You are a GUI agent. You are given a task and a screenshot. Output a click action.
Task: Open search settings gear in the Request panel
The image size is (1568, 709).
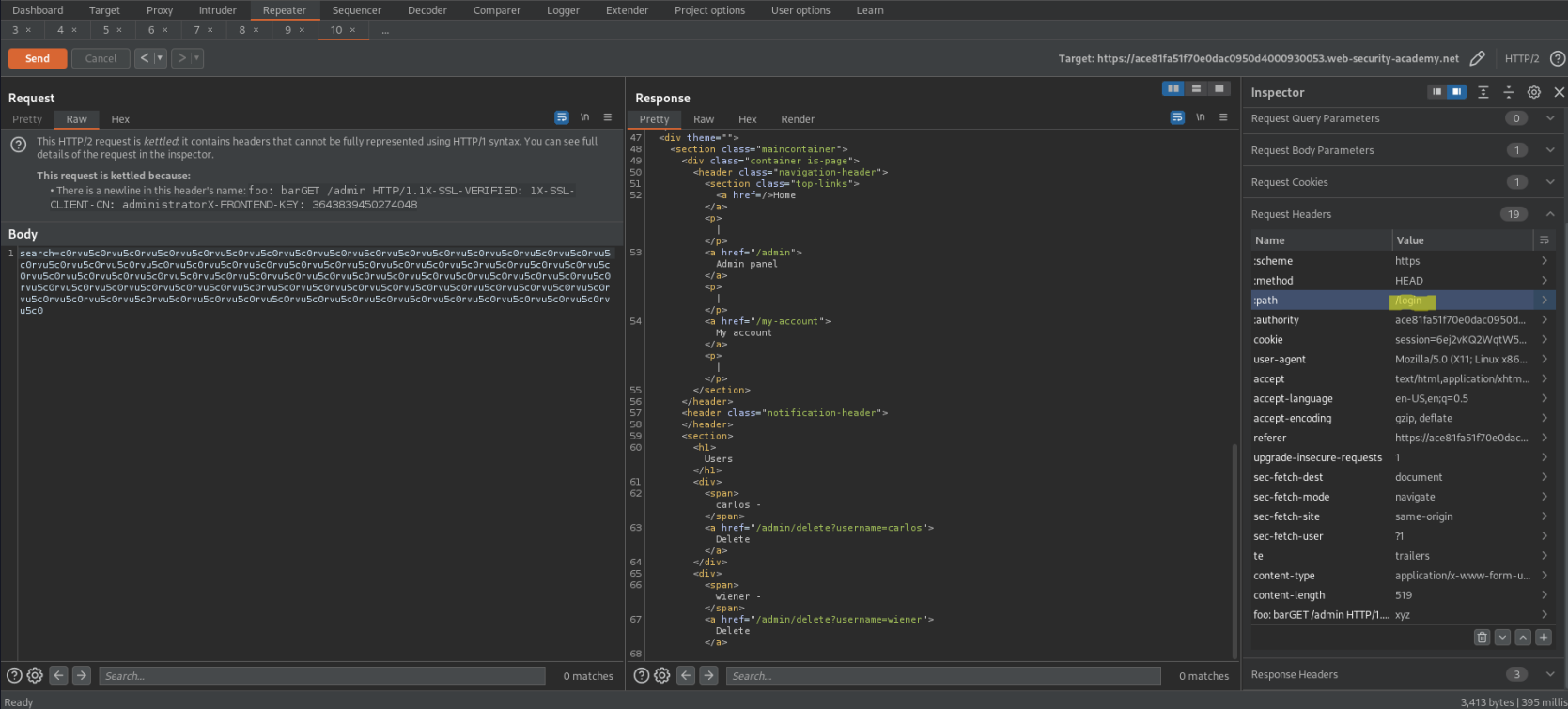coord(35,675)
